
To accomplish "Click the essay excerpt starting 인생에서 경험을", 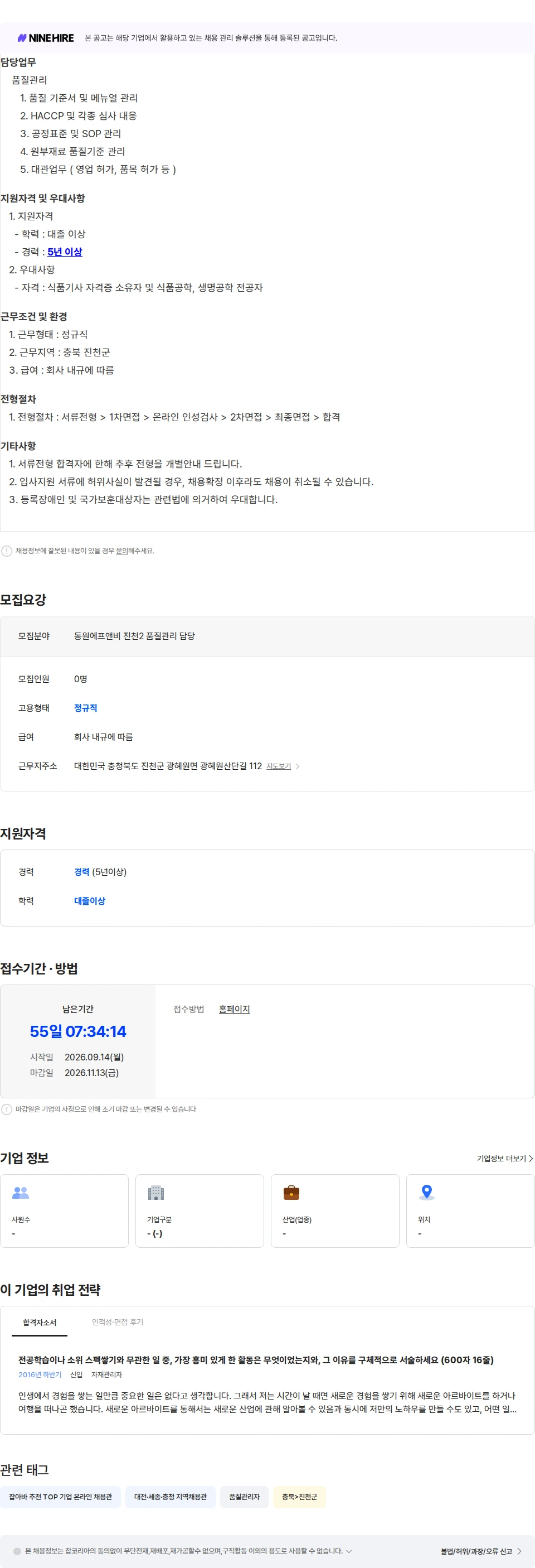I will (x=267, y=1402).
